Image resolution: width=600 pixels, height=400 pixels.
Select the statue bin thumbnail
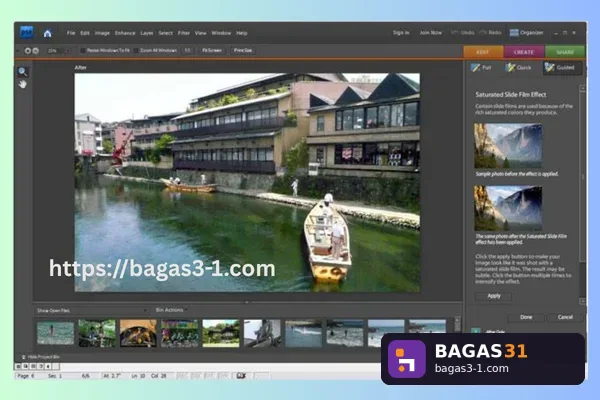click(262, 333)
